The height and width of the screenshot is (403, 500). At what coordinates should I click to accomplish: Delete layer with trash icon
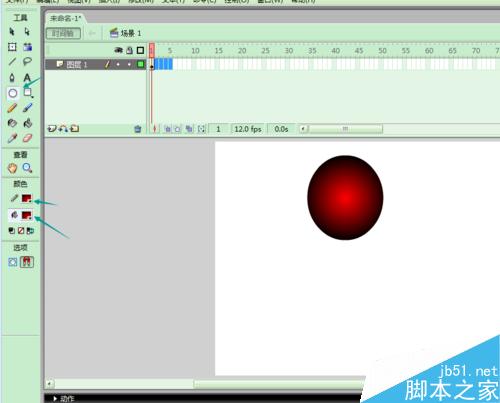click(138, 129)
